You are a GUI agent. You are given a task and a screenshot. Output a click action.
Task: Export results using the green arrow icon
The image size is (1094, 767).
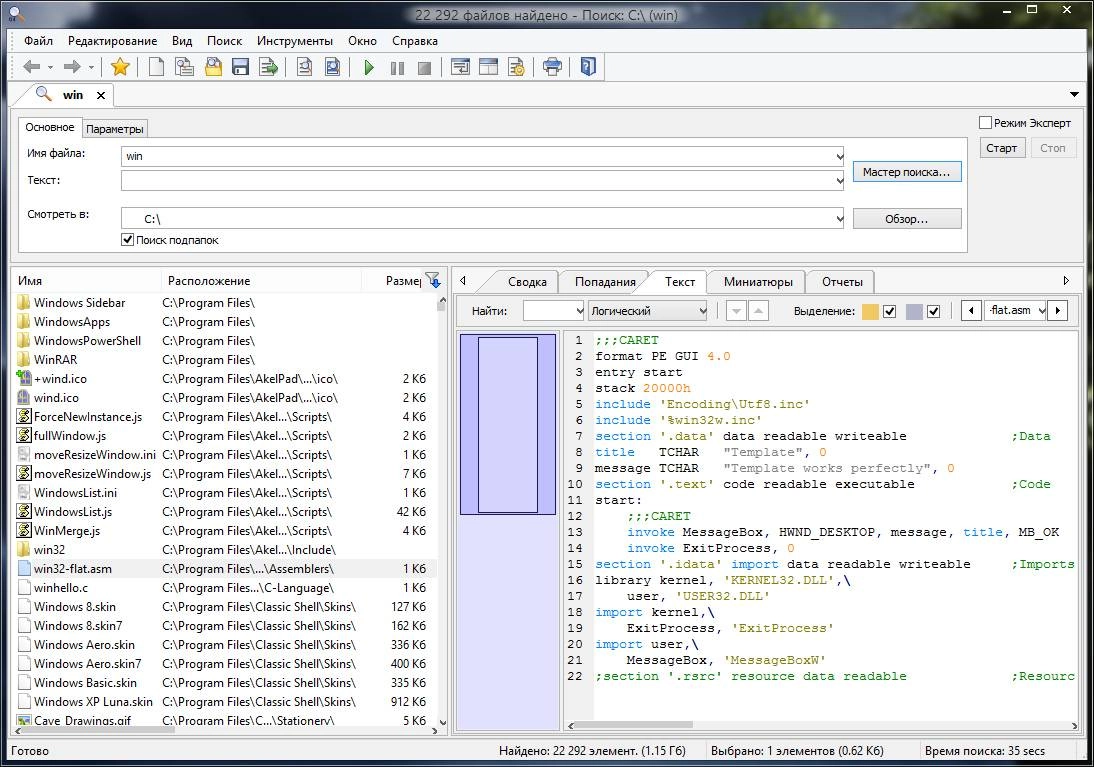point(269,67)
